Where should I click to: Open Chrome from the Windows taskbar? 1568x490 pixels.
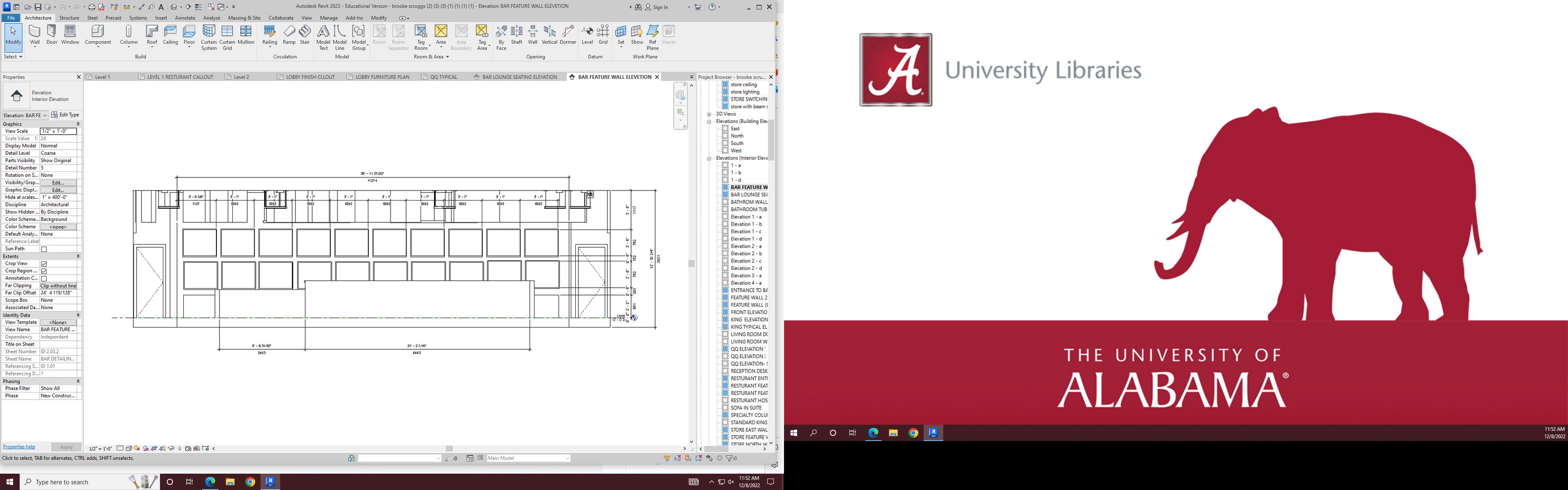pyautogui.click(x=250, y=481)
